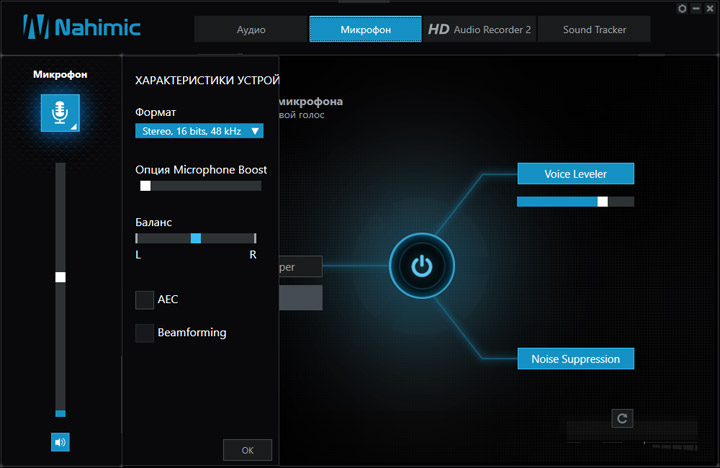Minimize the Nahimic window
Screen dimensions: 720x468
coord(696,8)
